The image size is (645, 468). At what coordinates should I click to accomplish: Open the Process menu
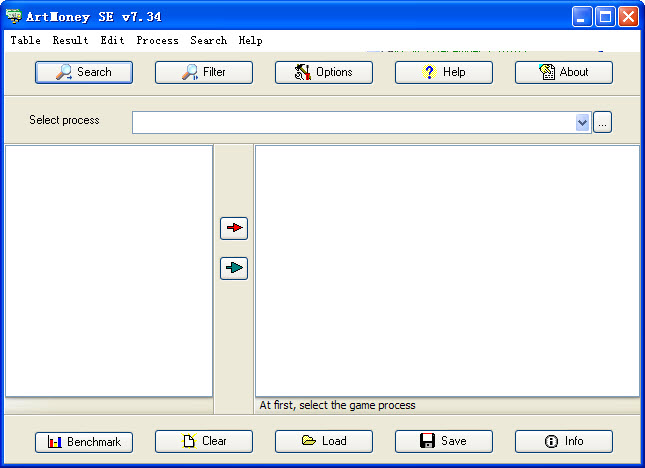pos(157,41)
